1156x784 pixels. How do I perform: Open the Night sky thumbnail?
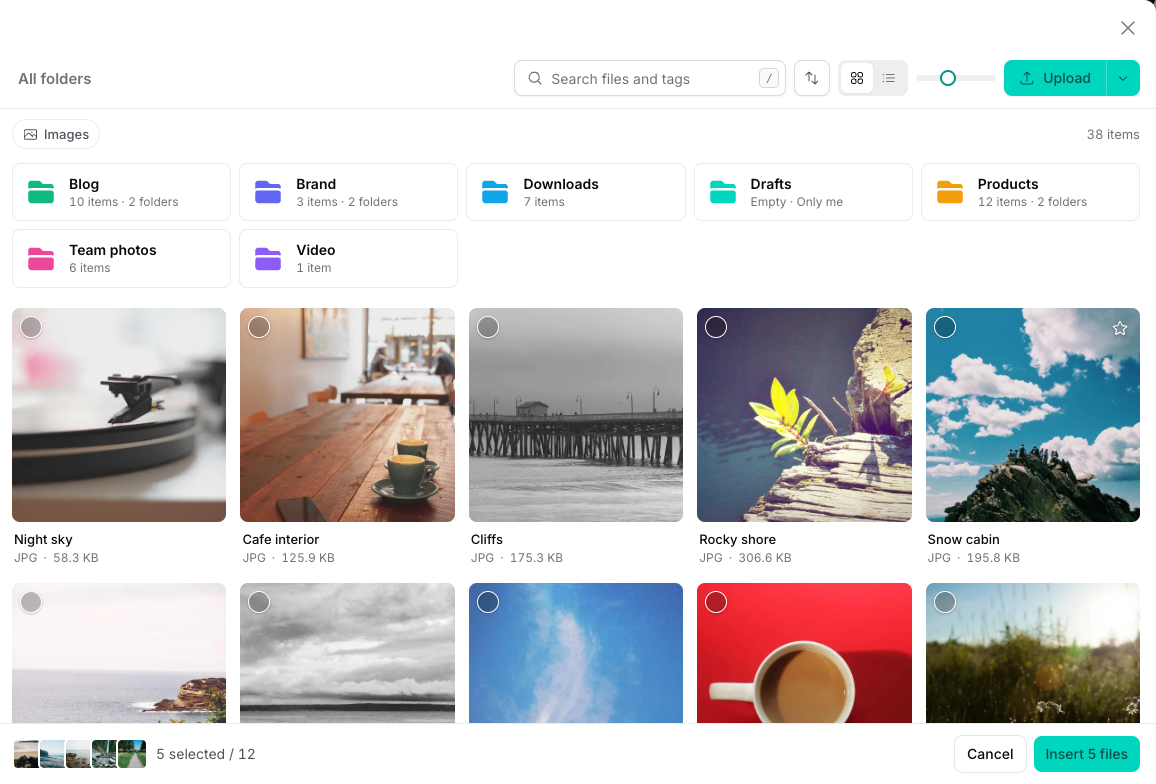click(x=119, y=415)
